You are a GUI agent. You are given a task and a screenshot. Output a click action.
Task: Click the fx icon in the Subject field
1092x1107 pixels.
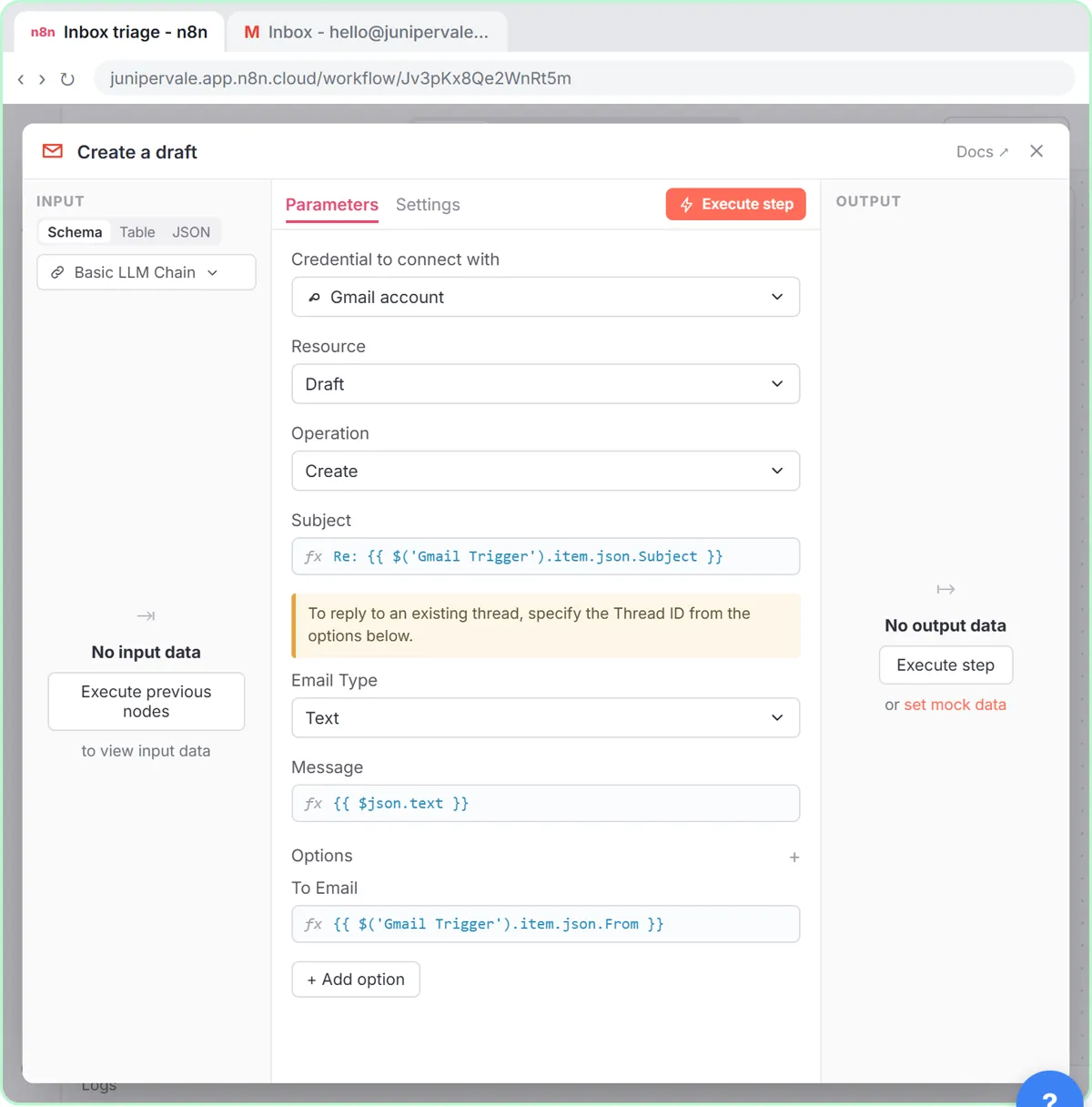click(313, 556)
